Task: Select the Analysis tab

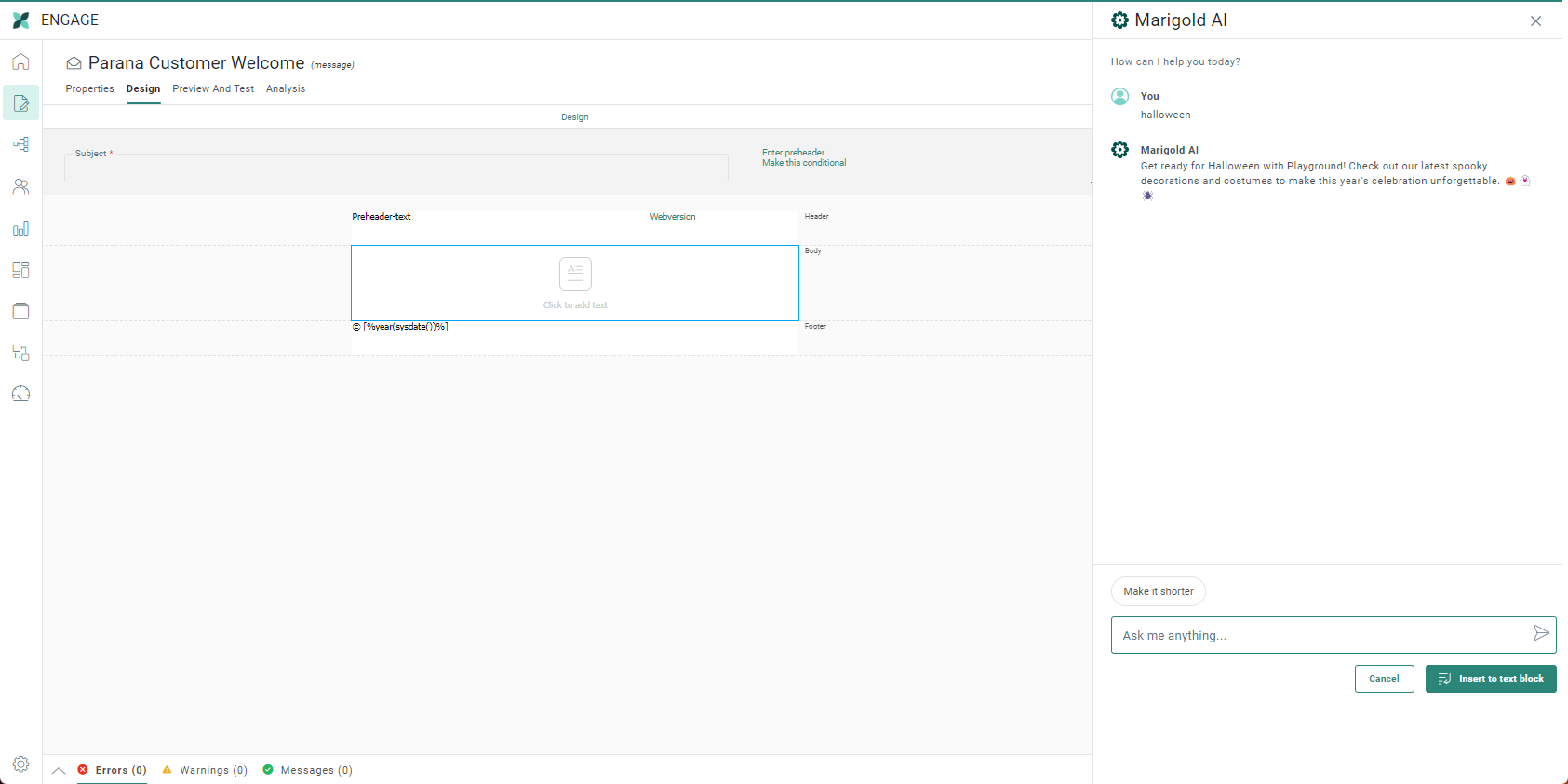Action: coord(286,89)
